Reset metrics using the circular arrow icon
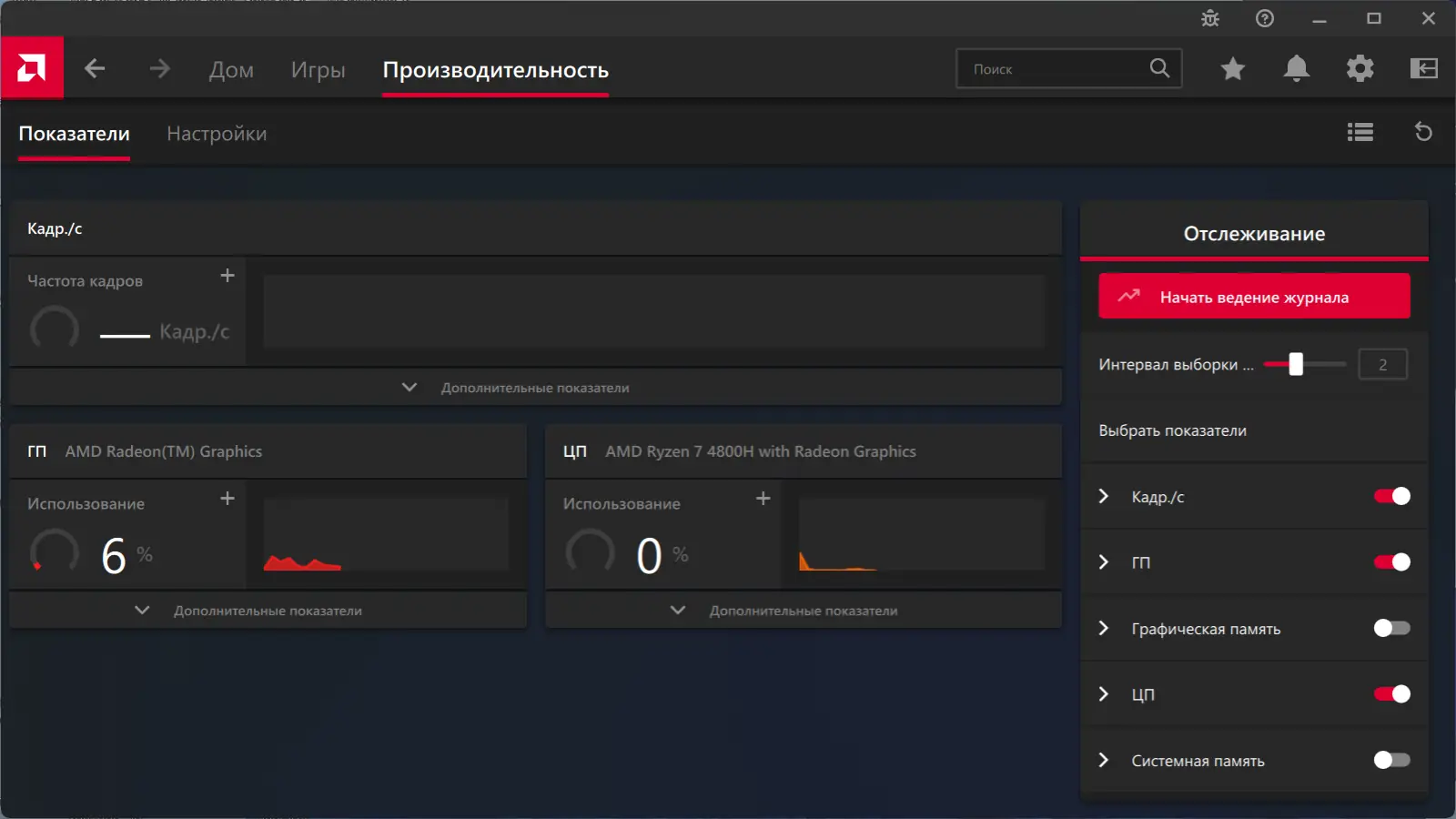This screenshot has height=819, width=1456. coord(1424,133)
